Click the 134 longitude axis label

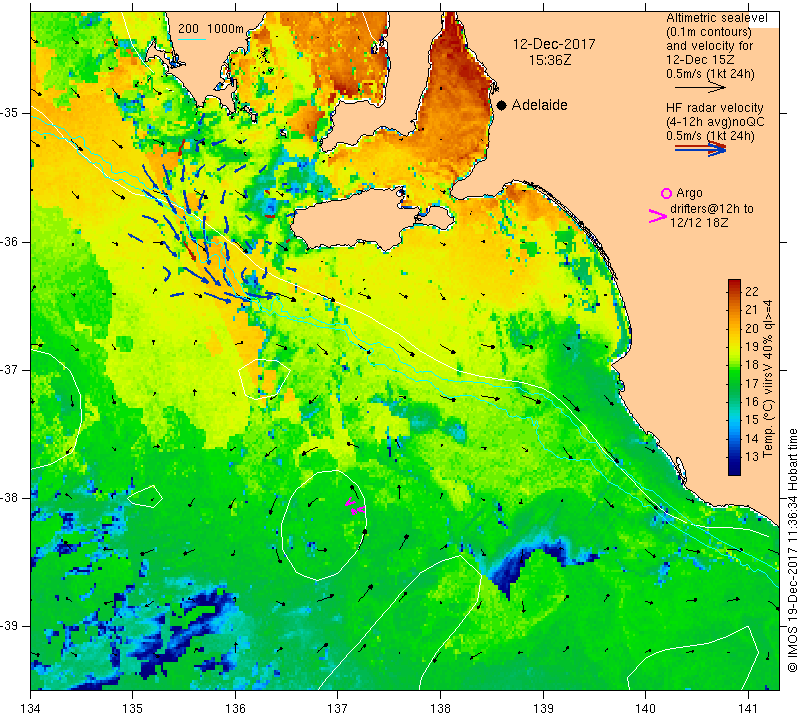tap(31, 709)
